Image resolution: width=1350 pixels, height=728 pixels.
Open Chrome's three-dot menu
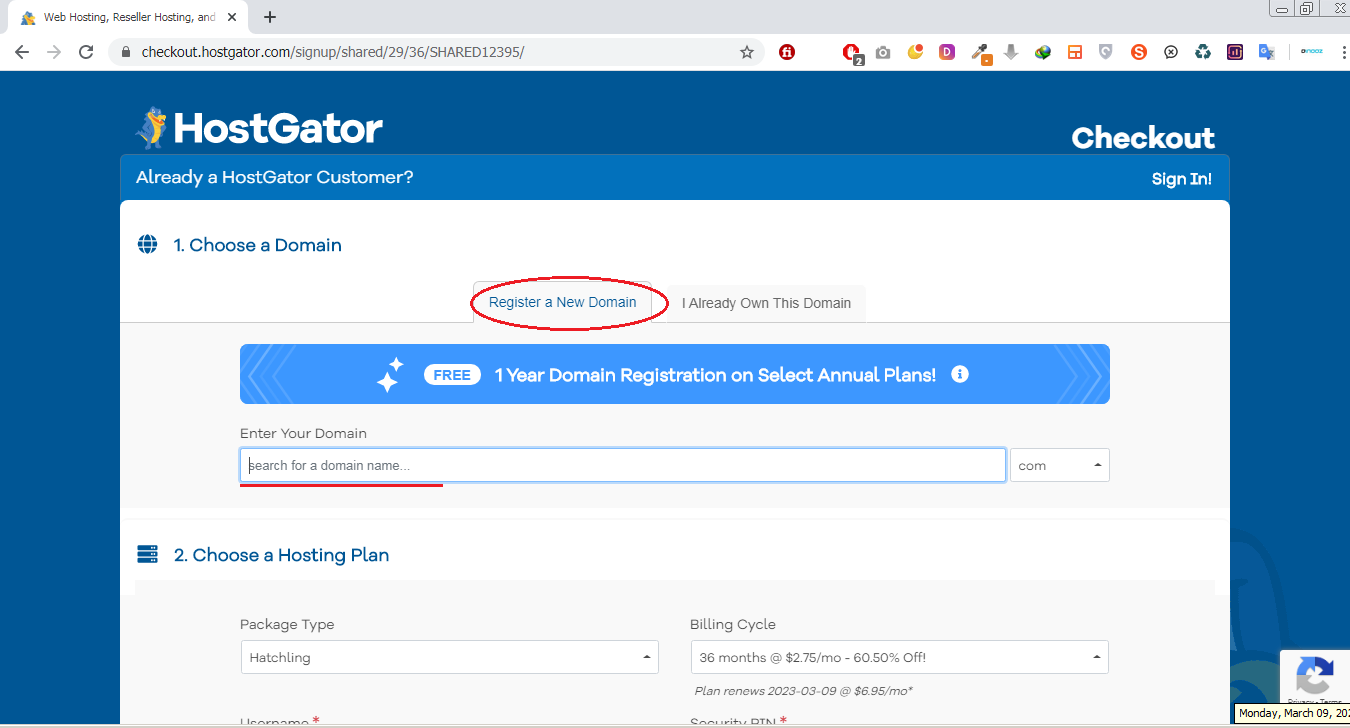1343,52
